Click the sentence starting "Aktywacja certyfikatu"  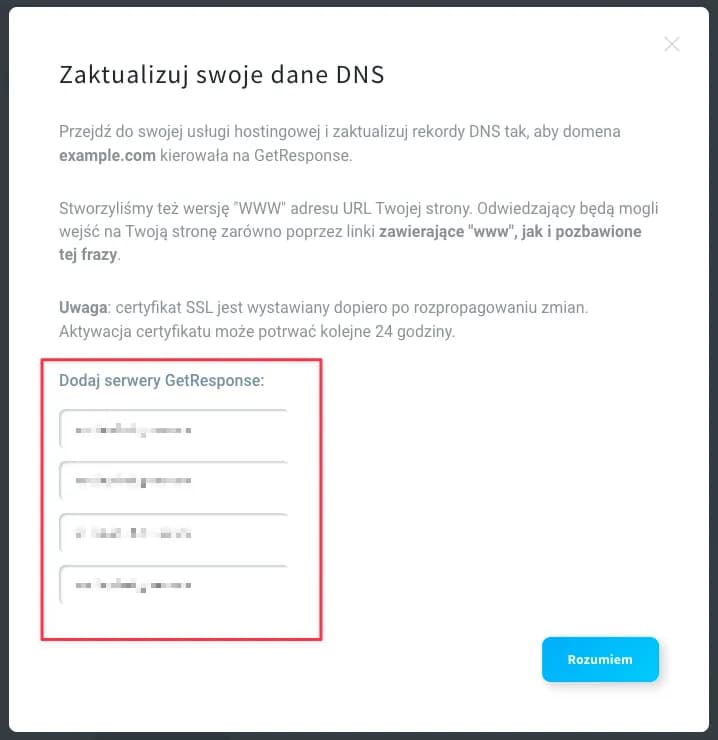257,332
